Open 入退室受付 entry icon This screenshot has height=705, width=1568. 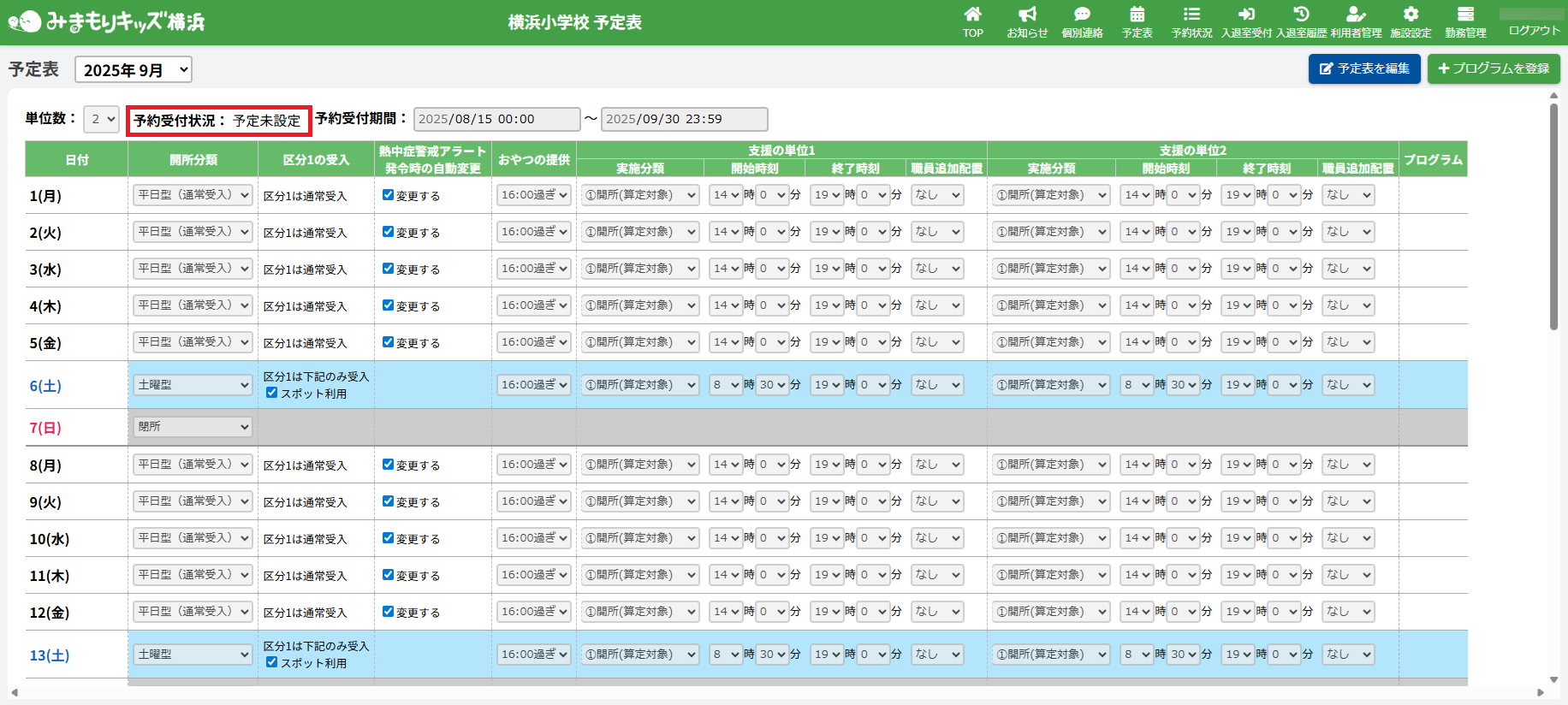(1246, 15)
